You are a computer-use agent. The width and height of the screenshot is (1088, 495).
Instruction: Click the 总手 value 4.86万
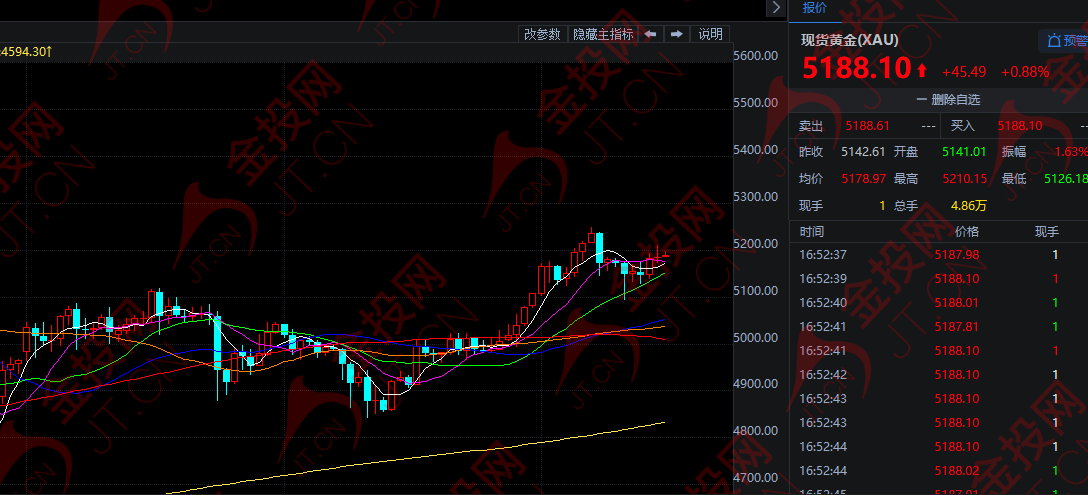tap(968, 205)
